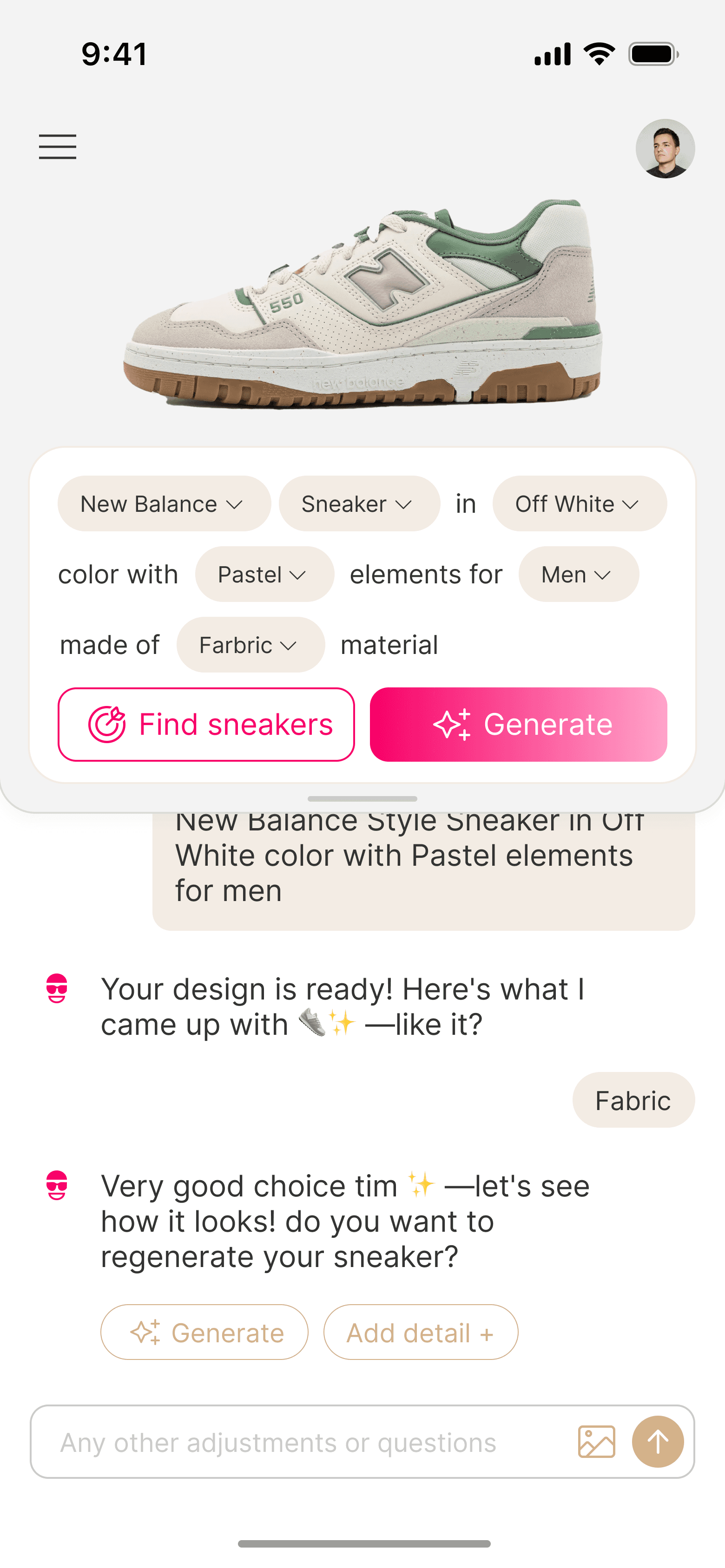Tap the Add detail + chip
This screenshot has height=1568, width=725.
421,1332
